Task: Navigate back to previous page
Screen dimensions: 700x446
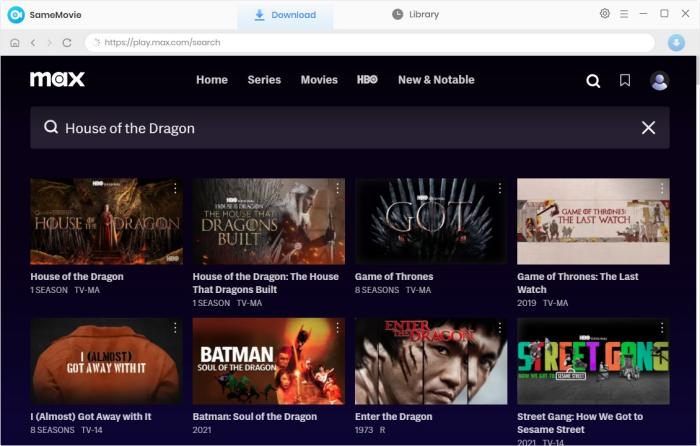Action: 33,43
